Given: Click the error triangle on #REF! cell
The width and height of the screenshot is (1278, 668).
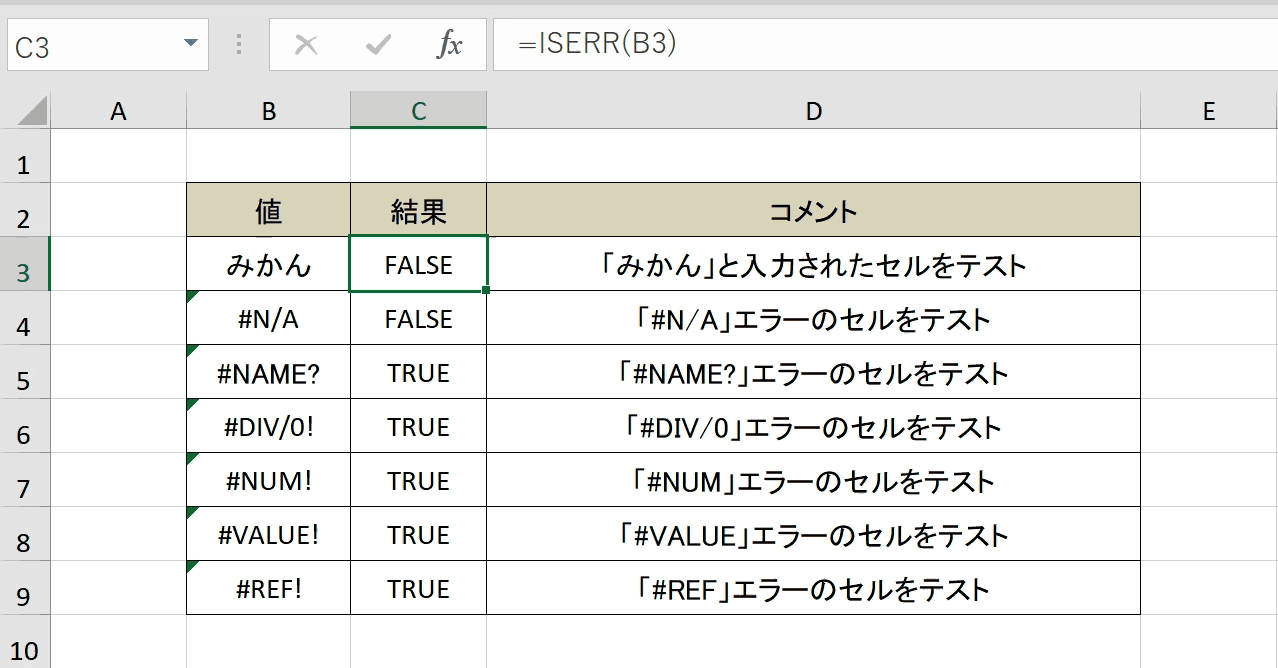Looking at the screenshot, I should point(192,566).
